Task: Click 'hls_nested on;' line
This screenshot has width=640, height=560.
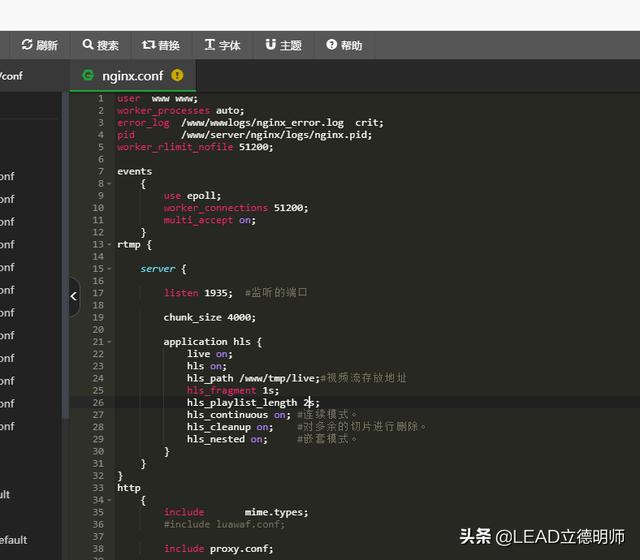Action: (x=227, y=439)
